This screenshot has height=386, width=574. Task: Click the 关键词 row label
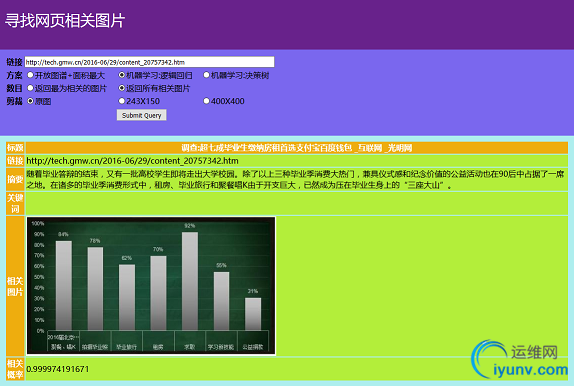coord(15,203)
